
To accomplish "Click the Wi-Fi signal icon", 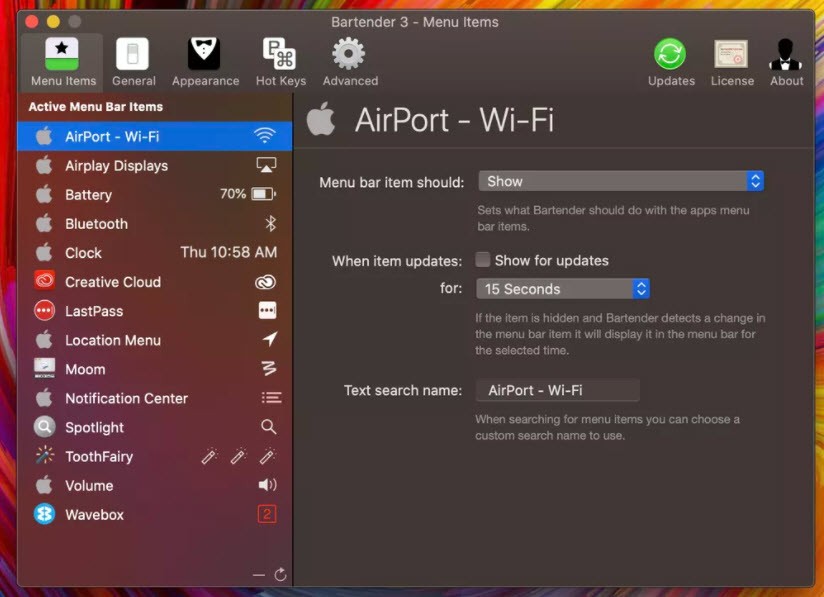I will click(x=265, y=136).
